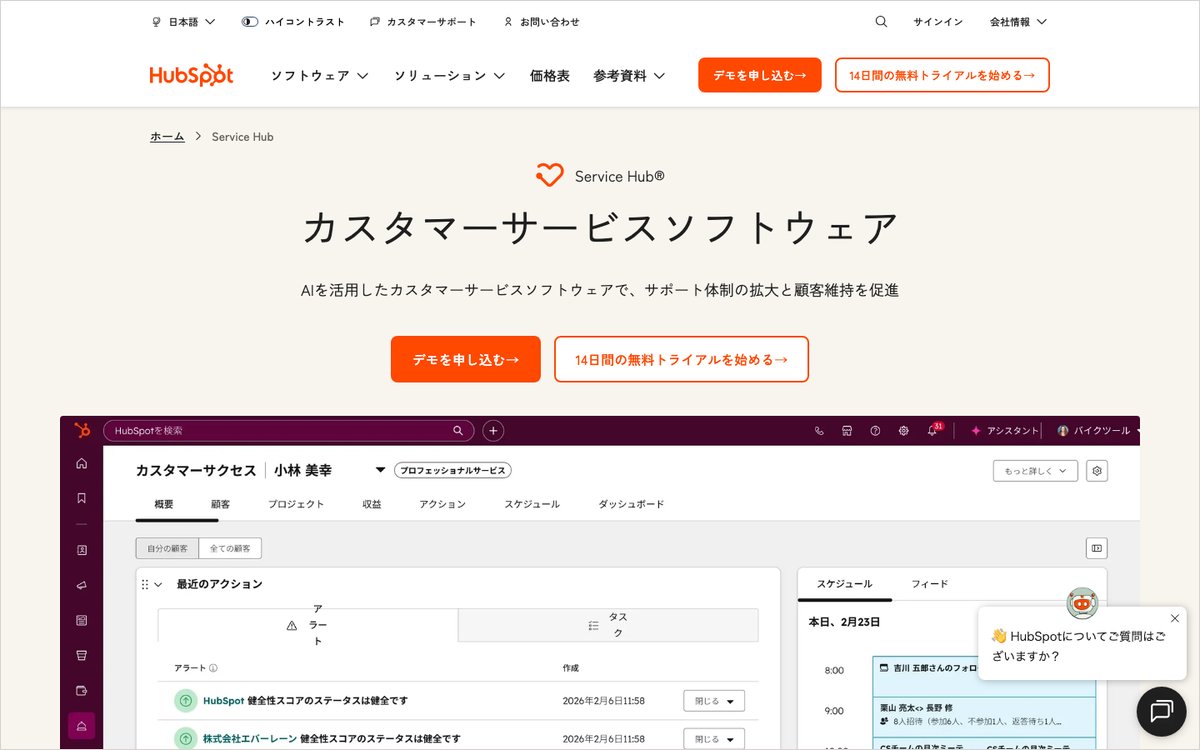
Task: Click the wallet icon in the app sidebar
Action: pyautogui.click(x=82, y=690)
